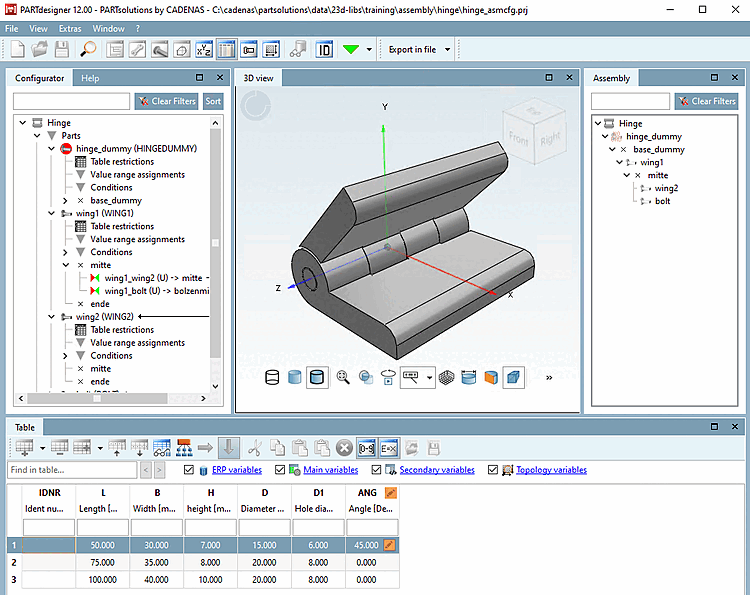Screen dimensions: 750x595
Task: Click the zoom-all magnifier in 3D view toolbar
Action: [343, 377]
